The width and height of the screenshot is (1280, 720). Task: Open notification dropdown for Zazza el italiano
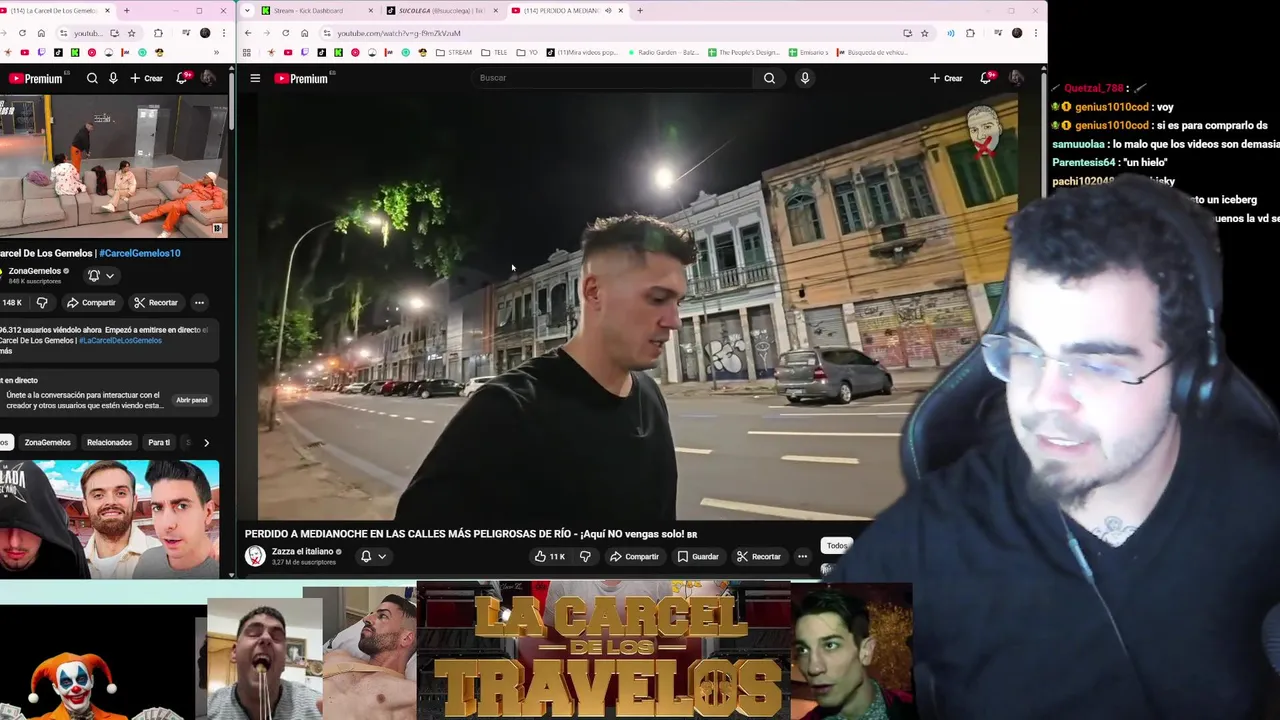click(372, 556)
